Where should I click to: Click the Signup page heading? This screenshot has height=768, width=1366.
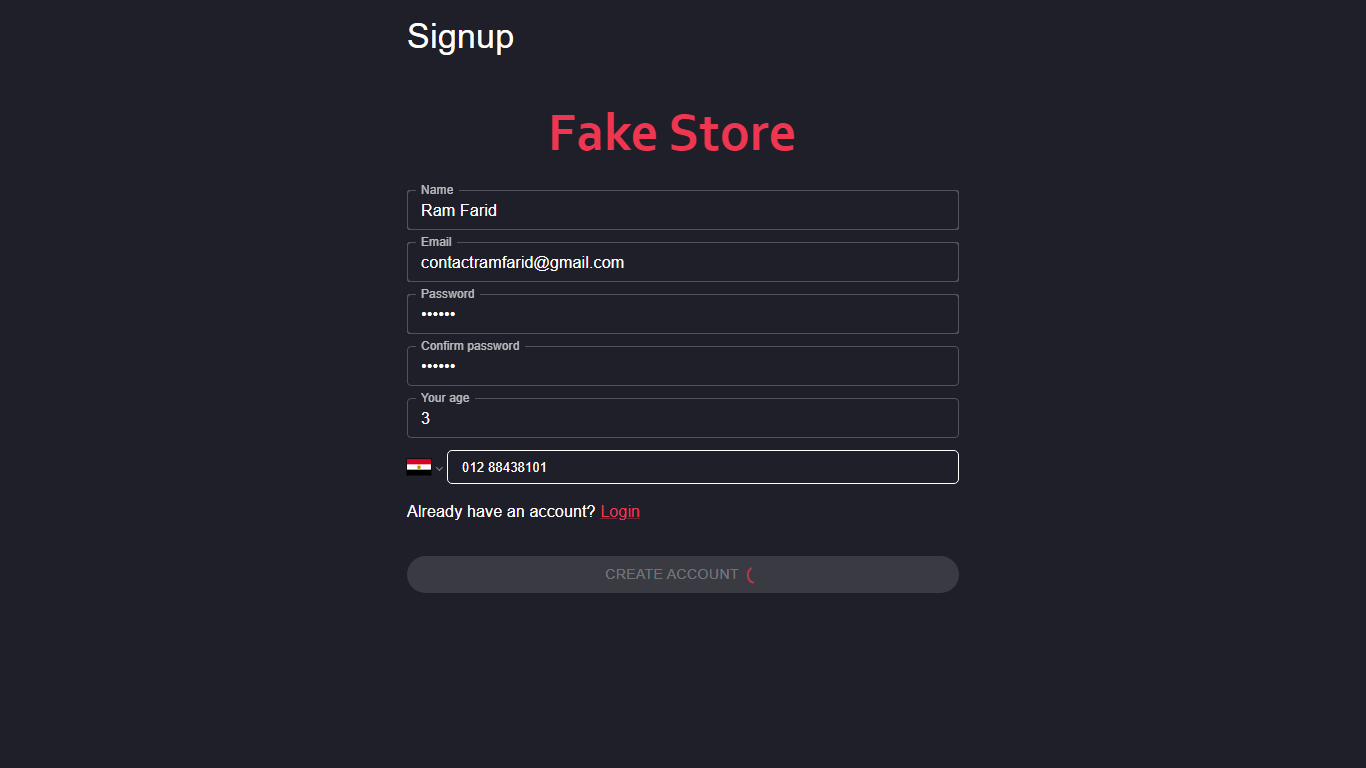[x=460, y=37]
